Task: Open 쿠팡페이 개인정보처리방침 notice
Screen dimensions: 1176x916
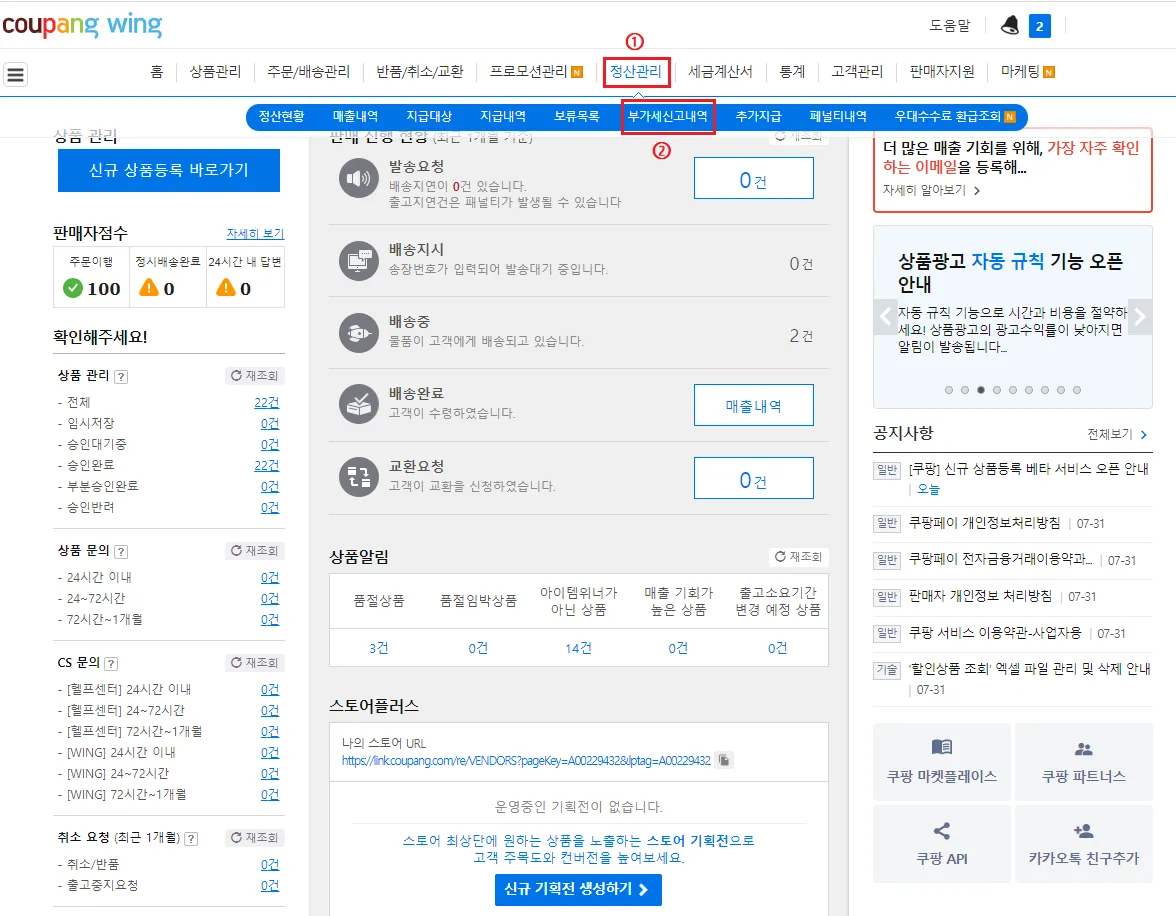Action: click(x=984, y=523)
